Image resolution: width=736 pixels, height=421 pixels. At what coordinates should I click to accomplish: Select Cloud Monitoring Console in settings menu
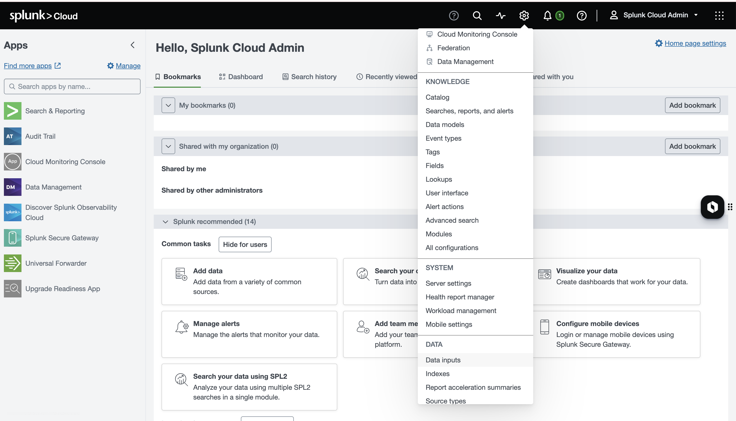(x=475, y=34)
